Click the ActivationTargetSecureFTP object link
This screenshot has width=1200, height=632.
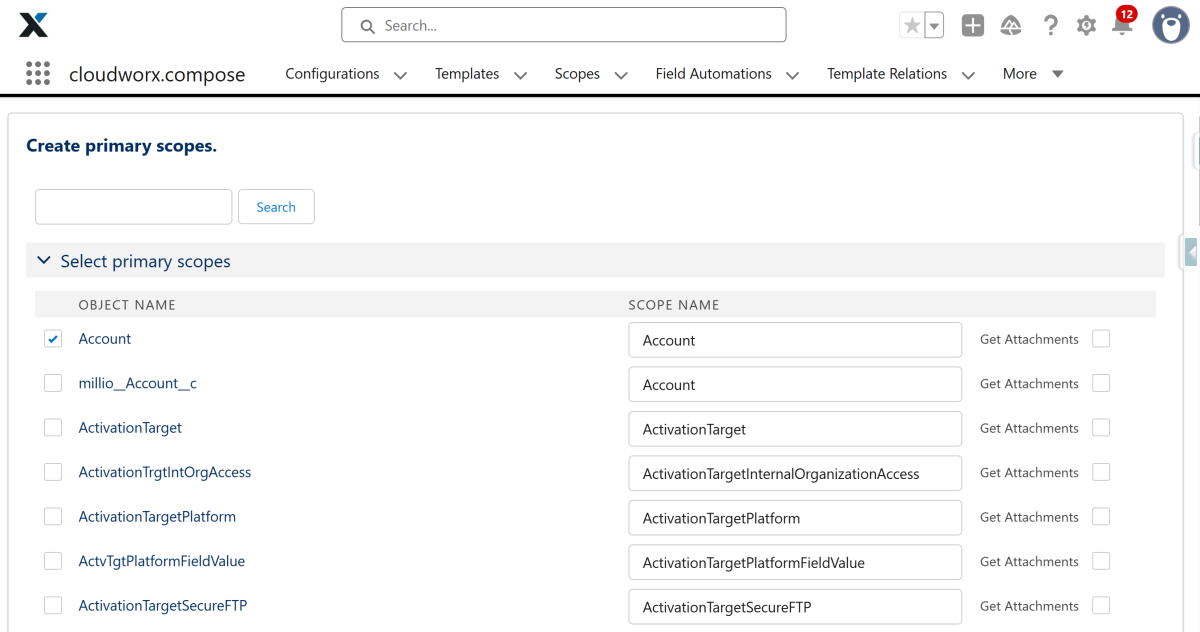point(163,606)
